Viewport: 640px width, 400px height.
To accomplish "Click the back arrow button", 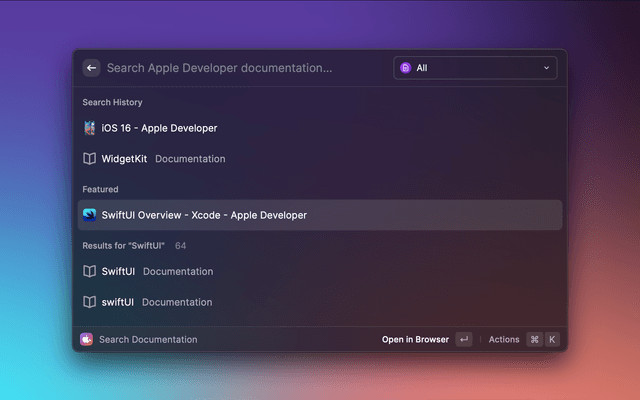I will tap(92, 68).
